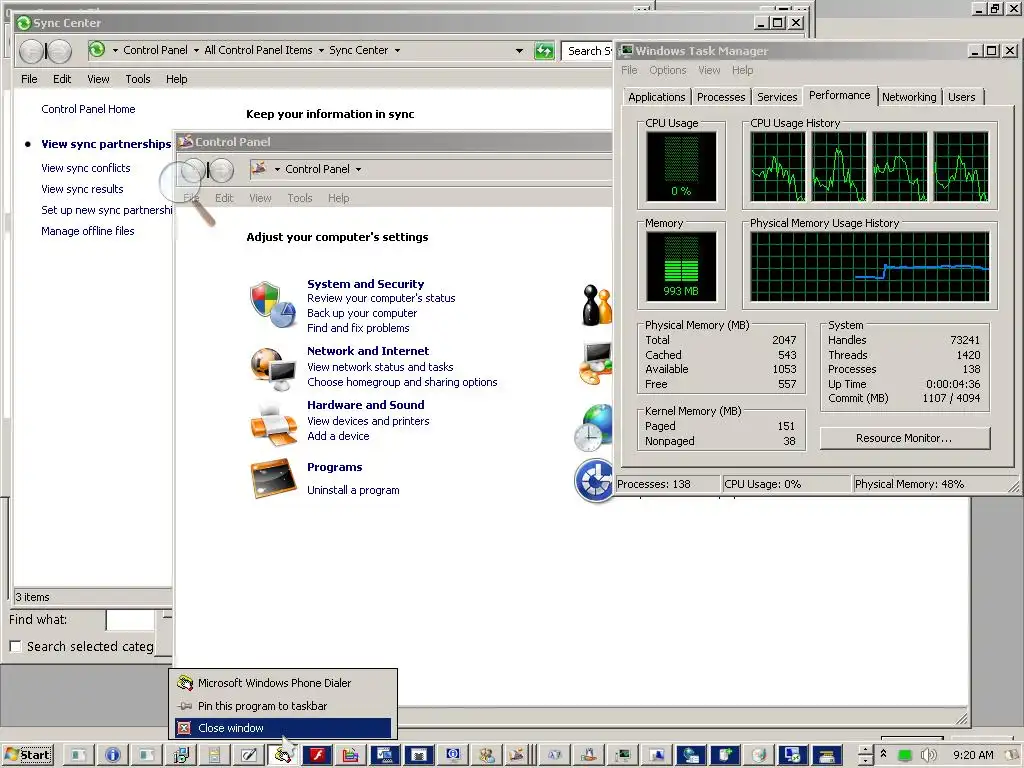Open Tools menu in Sync Center

138,79
